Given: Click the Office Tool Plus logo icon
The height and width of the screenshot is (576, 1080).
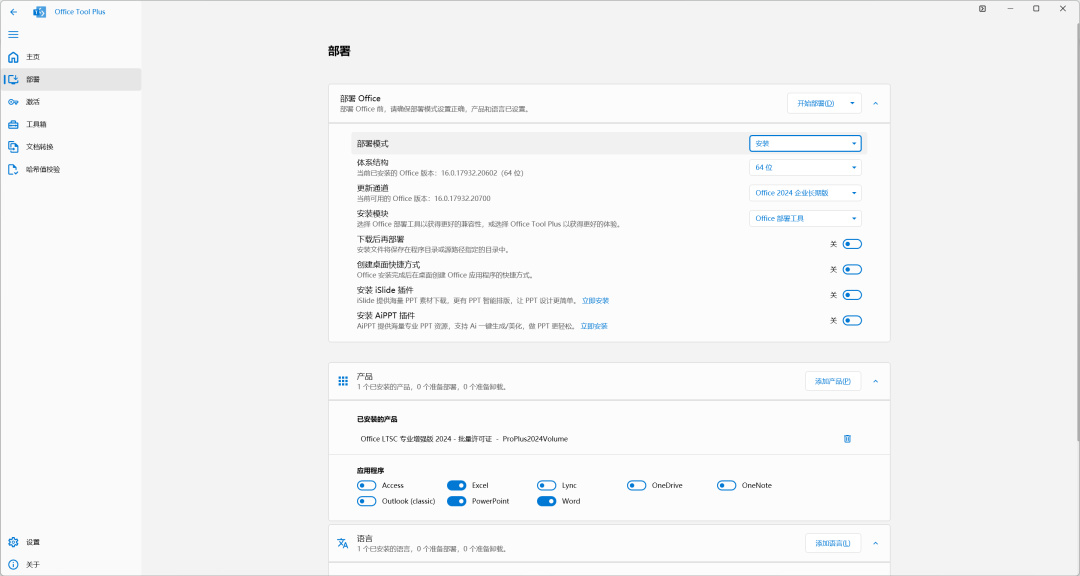Looking at the screenshot, I should [39, 12].
